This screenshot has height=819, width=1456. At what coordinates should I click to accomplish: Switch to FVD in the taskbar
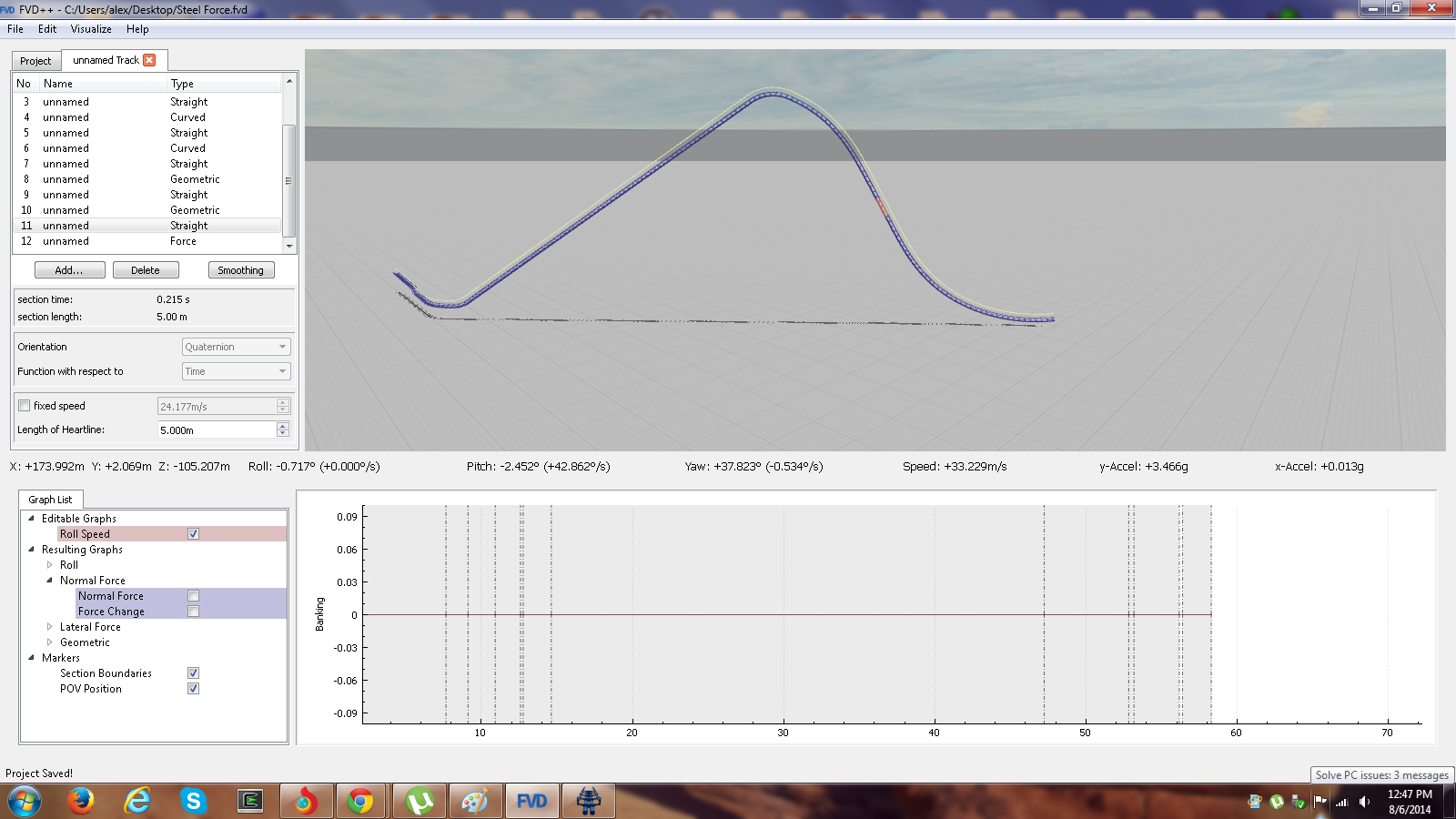[531, 801]
